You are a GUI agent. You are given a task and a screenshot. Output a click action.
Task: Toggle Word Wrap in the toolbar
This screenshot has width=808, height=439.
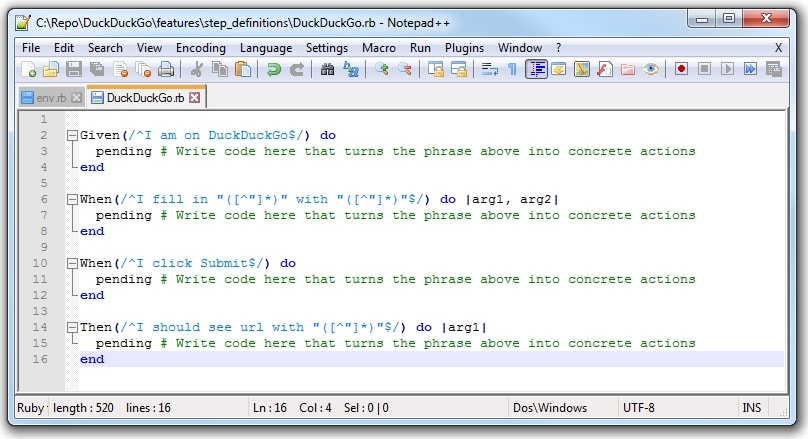click(489, 69)
